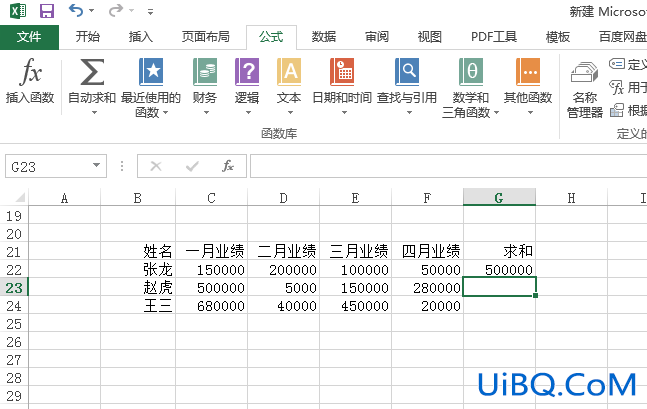The height and width of the screenshot is (409, 647).
Task: Open the 数学和三角函数 icon
Action: tap(471, 72)
